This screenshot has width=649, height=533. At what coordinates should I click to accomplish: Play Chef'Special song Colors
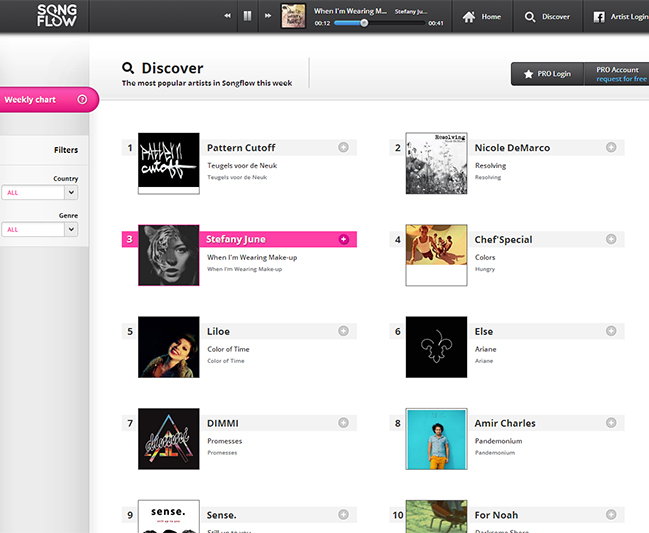click(x=485, y=257)
